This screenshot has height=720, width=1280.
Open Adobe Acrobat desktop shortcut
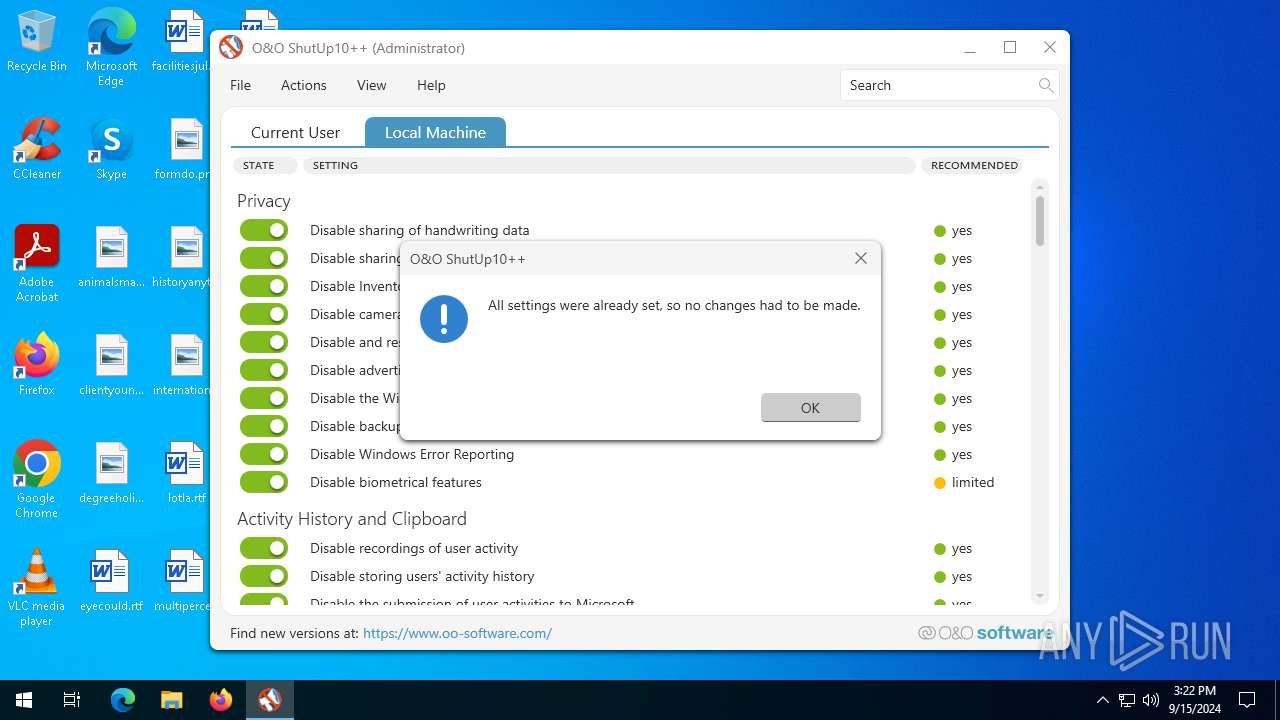[x=37, y=264]
